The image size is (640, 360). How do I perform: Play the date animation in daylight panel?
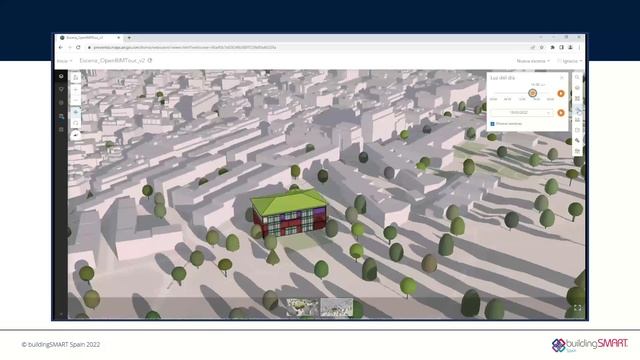(561, 113)
